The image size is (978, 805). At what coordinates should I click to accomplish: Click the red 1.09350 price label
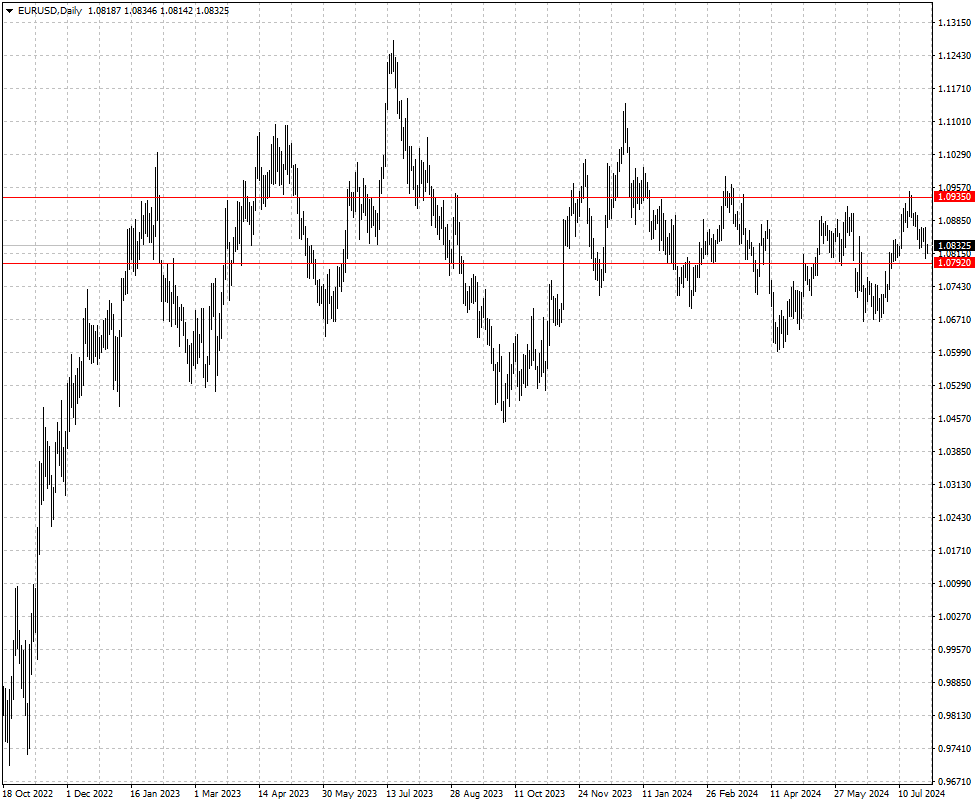click(x=954, y=197)
